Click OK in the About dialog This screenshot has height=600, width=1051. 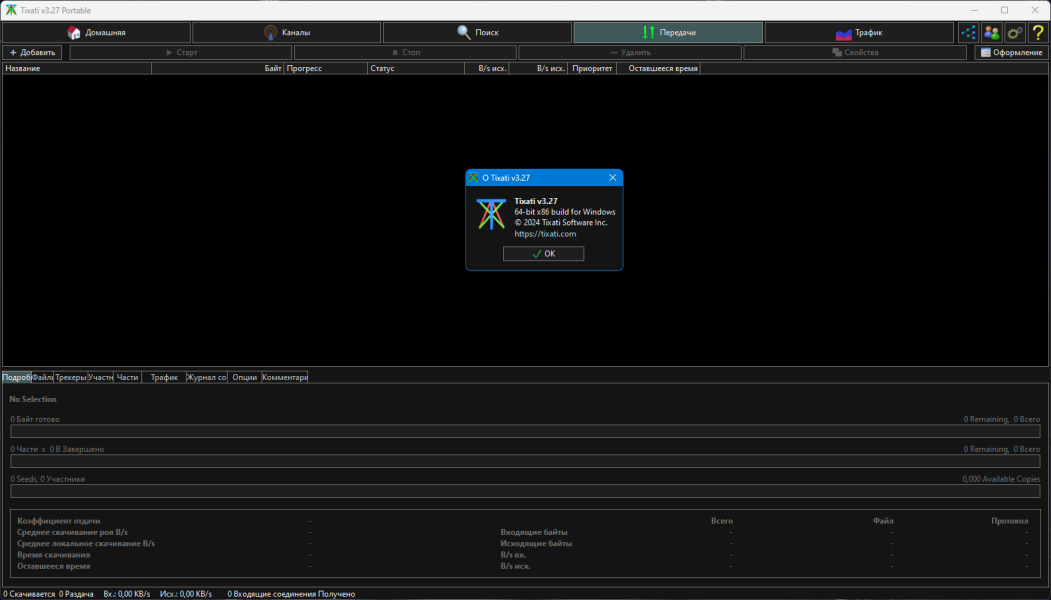544,253
